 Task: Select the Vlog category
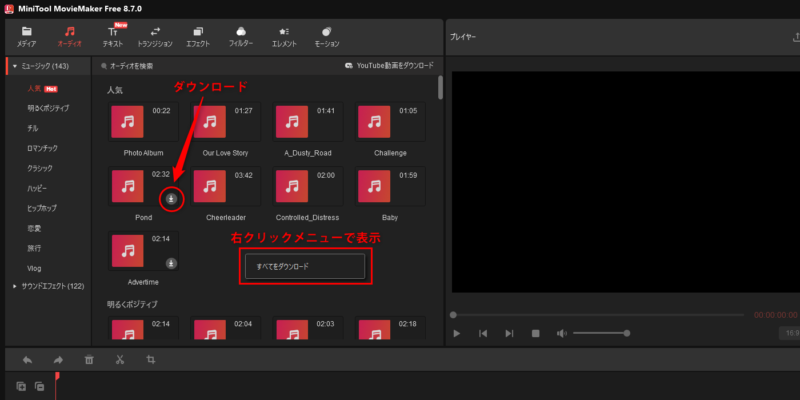[x=34, y=268]
